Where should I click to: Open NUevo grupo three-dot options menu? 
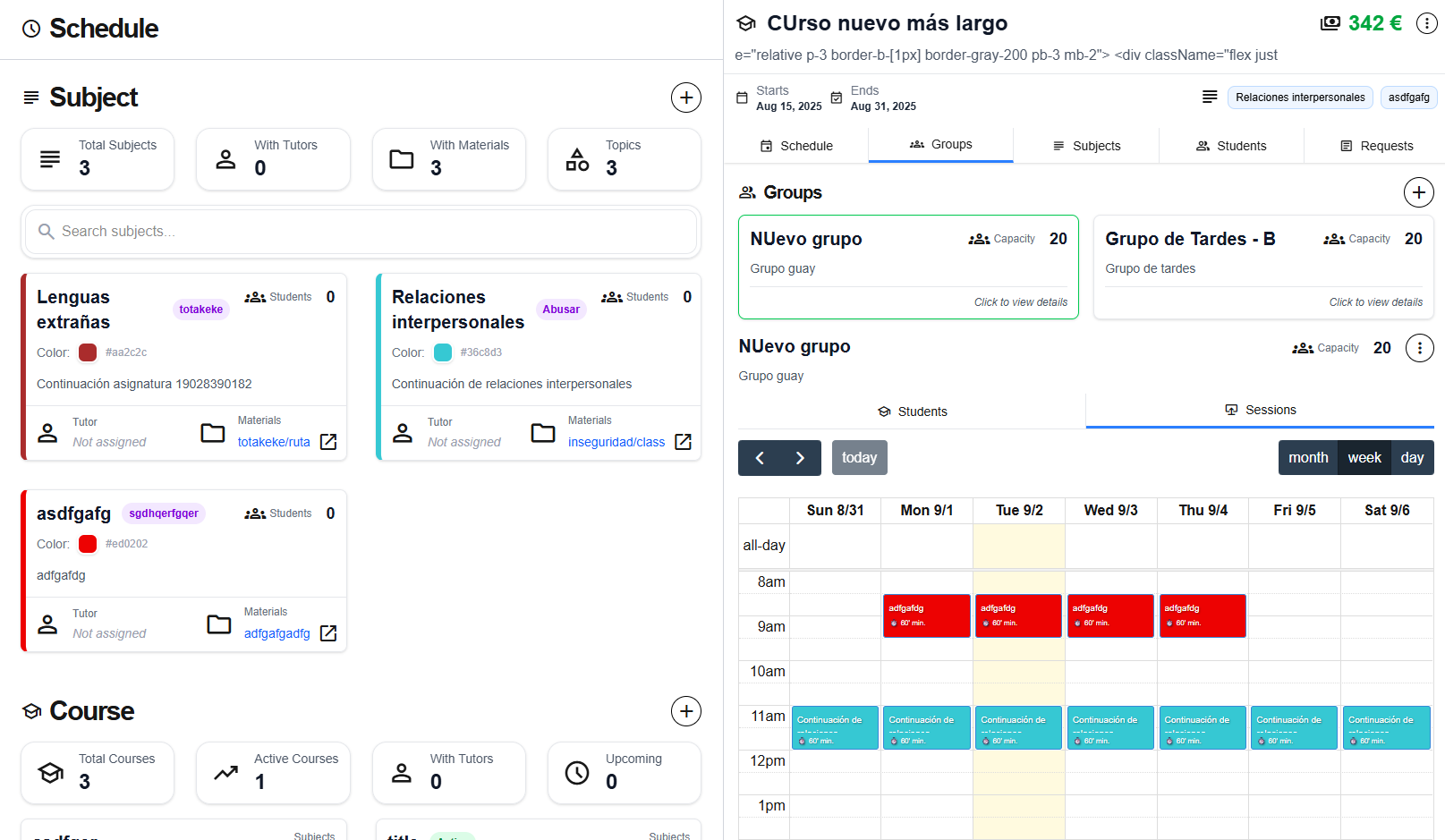tap(1419, 348)
